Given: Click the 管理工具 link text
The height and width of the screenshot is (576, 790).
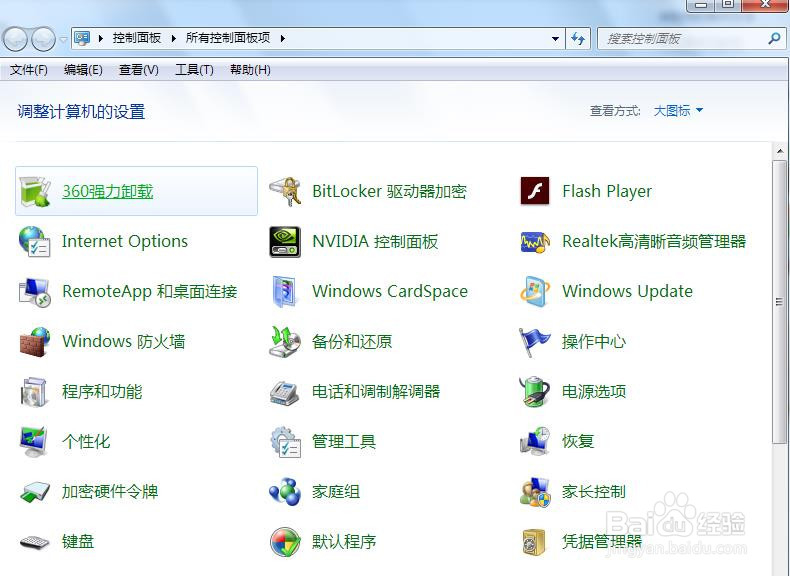Looking at the screenshot, I should pos(344,441).
